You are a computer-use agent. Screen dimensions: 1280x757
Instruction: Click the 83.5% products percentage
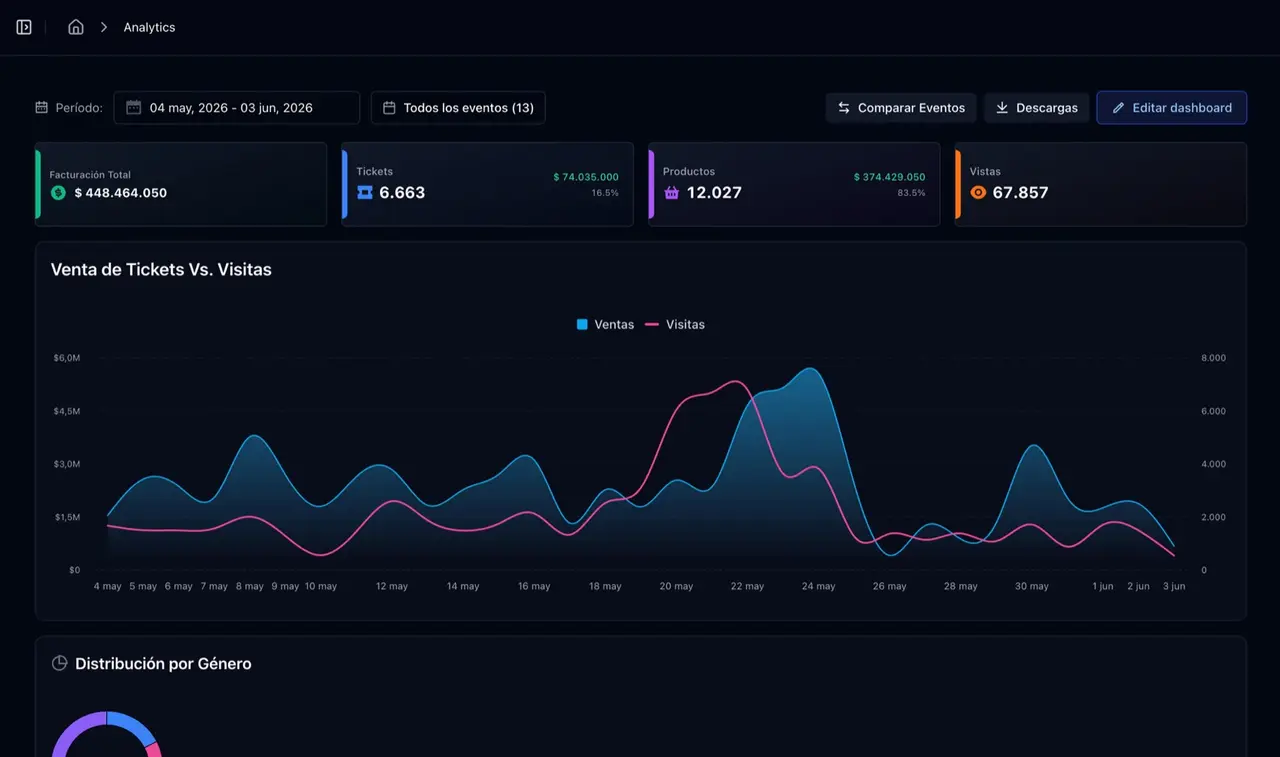pyautogui.click(x=911, y=192)
